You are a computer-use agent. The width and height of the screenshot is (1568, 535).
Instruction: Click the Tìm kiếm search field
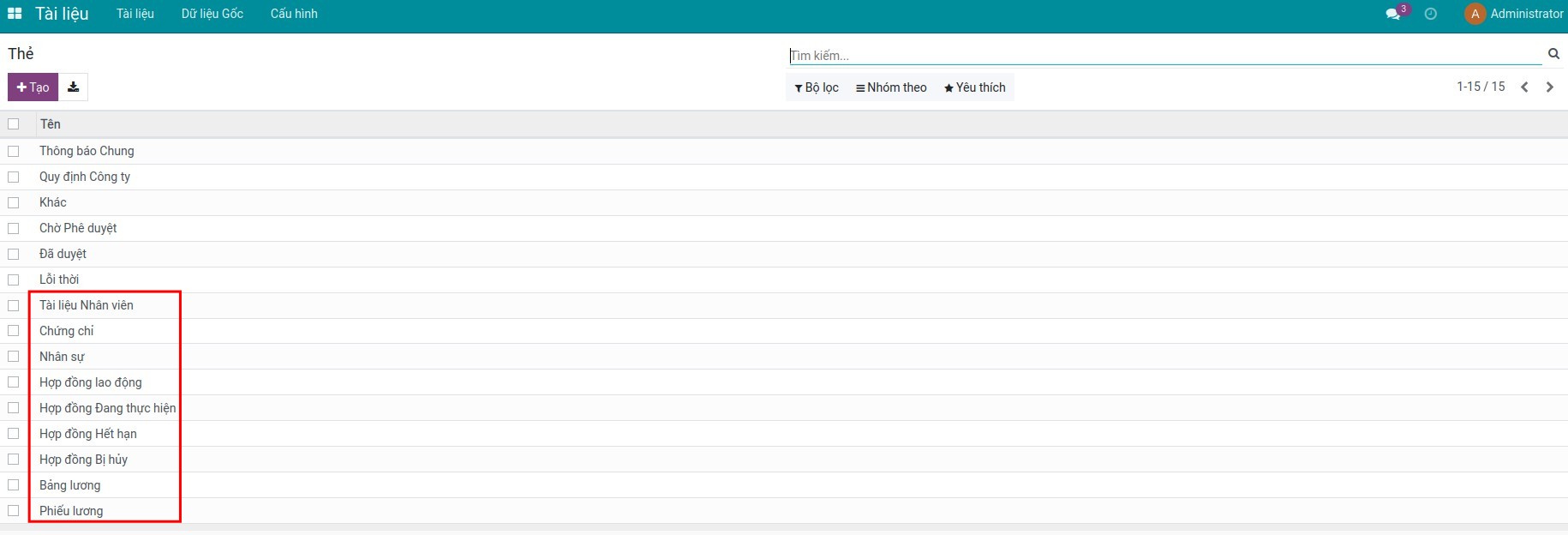point(1164,56)
